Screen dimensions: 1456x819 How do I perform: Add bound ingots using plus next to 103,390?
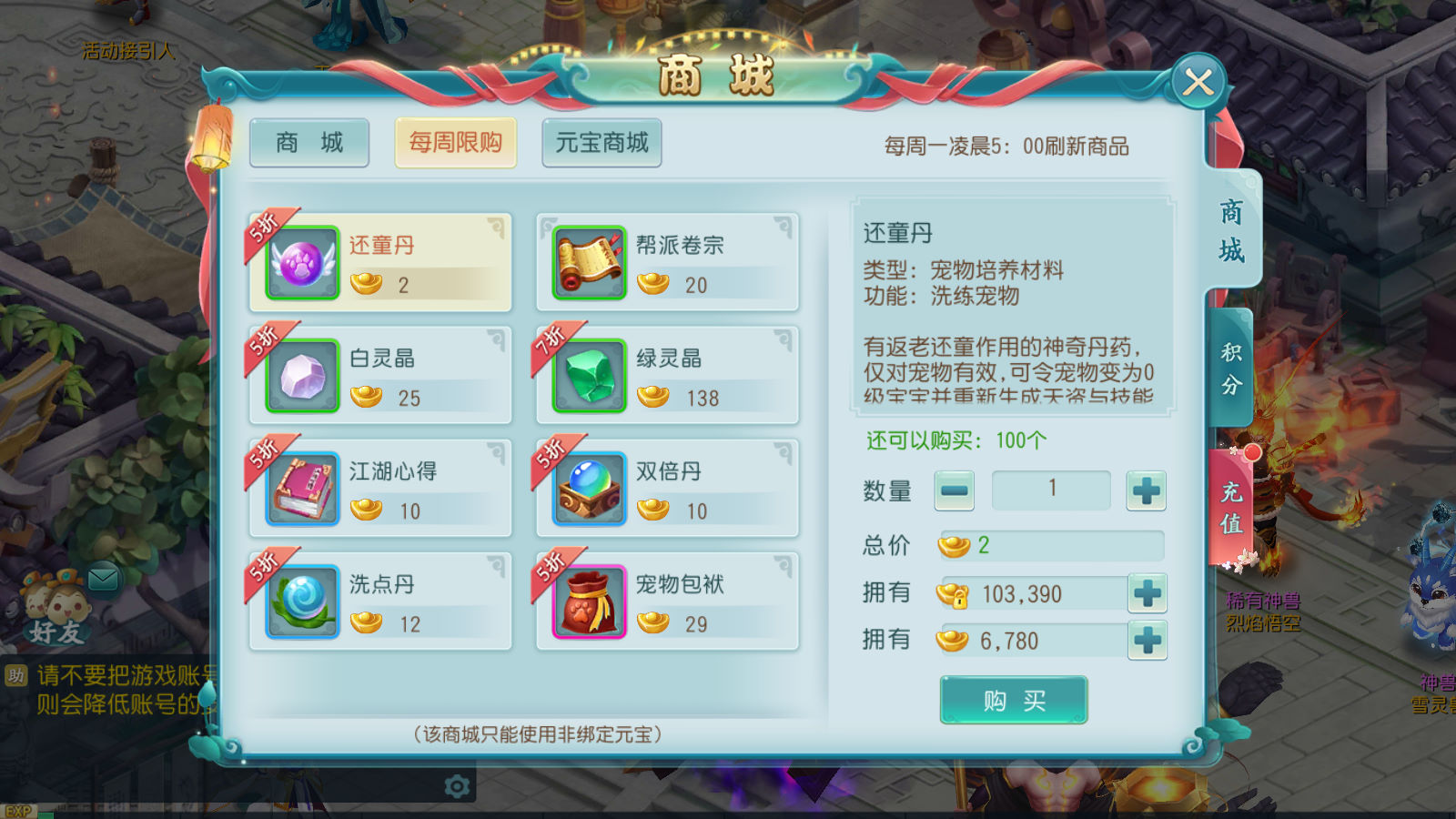tap(1148, 593)
